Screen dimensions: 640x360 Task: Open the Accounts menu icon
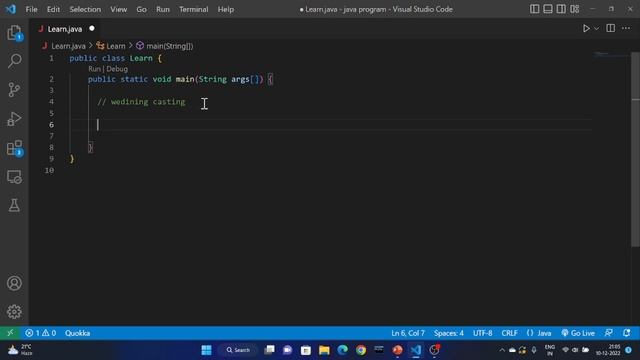point(14,283)
